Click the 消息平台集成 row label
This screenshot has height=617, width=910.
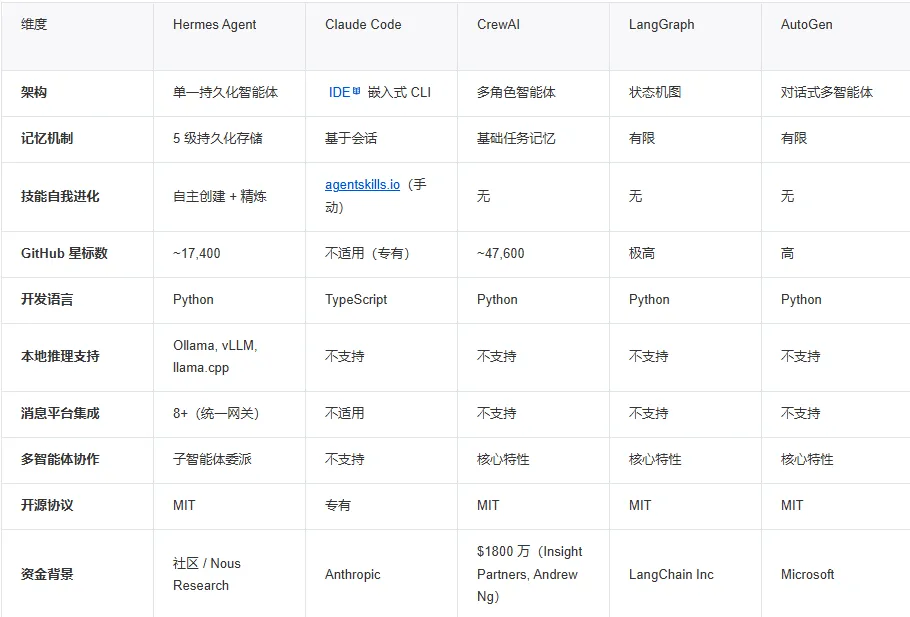[60, 413]
